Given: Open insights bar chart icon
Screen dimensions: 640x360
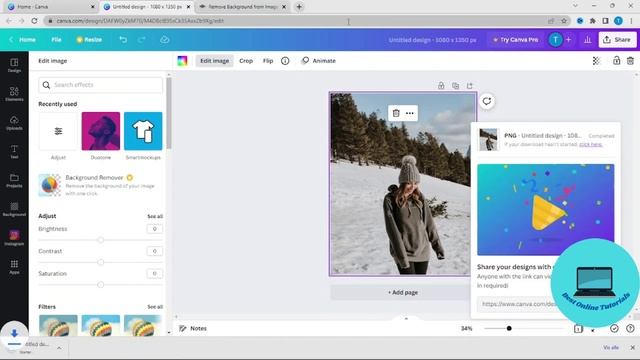Looking at the screenshot, I should click(x=588, y=40).
